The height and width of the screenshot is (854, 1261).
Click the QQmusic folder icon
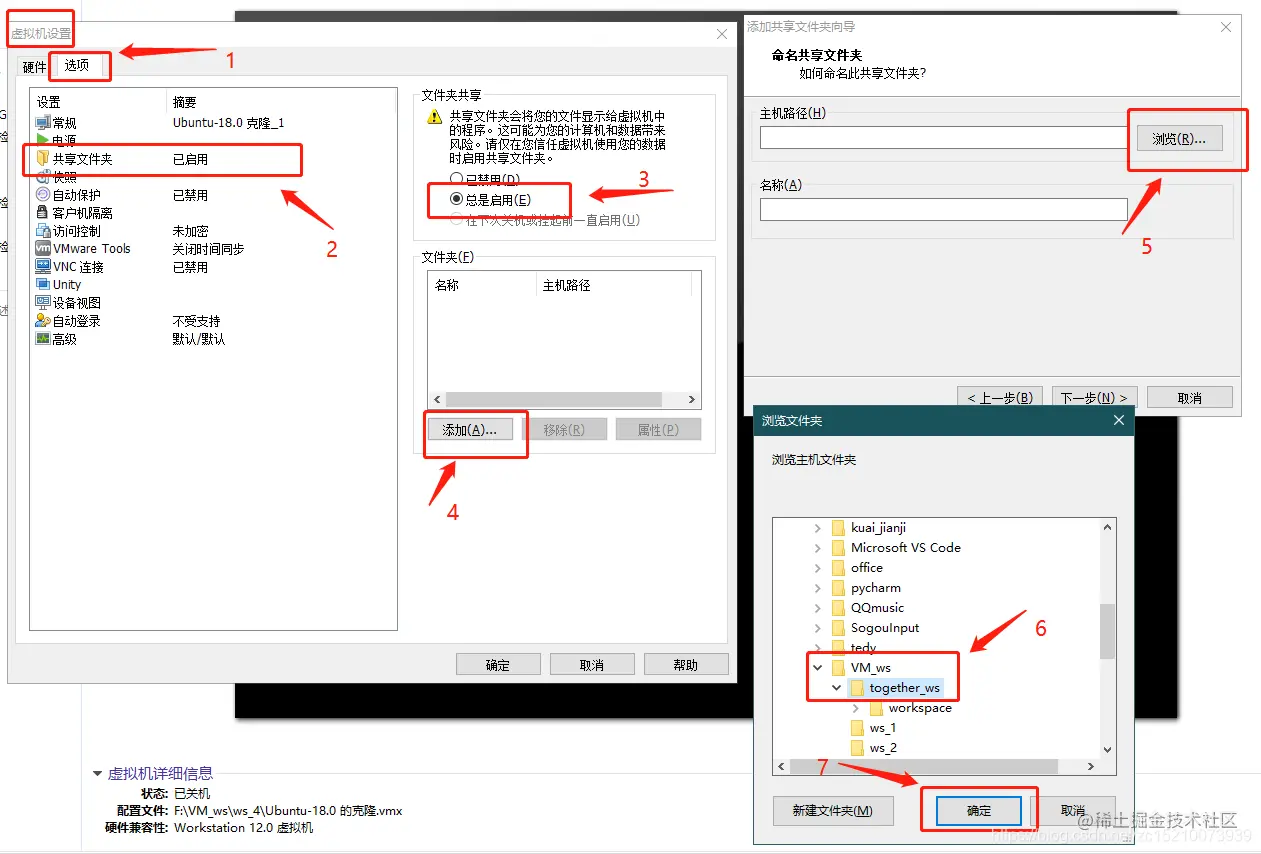pyautogui.click(x=838, y=608)
